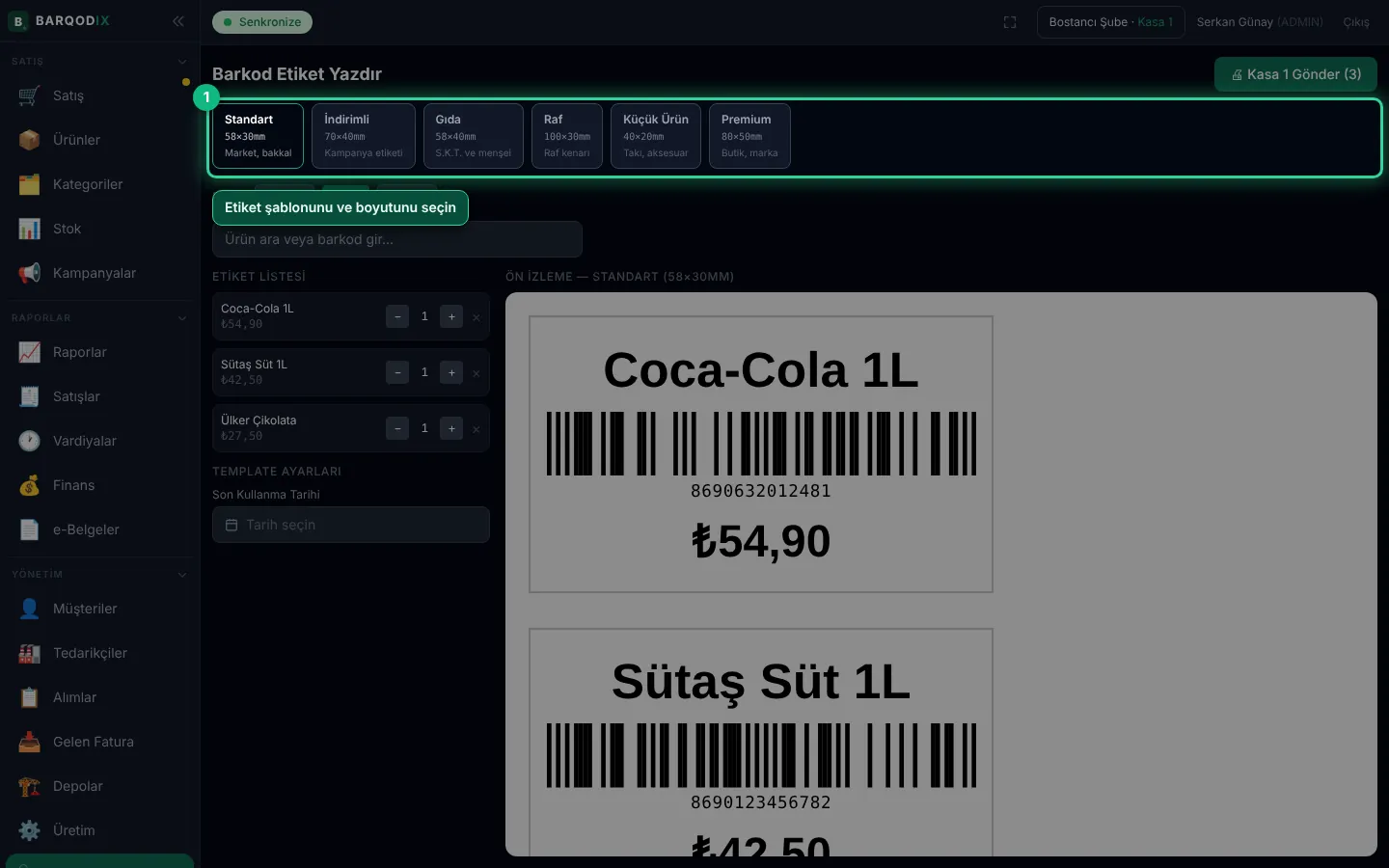
Task: Choose the Küçük Ürün 40×20mm template
Action: click(656, 136)
